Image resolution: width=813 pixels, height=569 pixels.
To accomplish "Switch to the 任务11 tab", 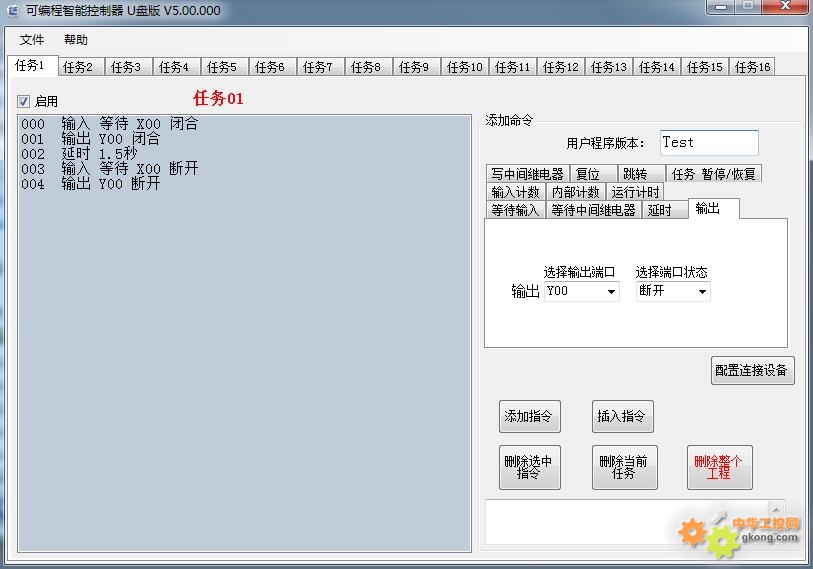I will 512,67.
